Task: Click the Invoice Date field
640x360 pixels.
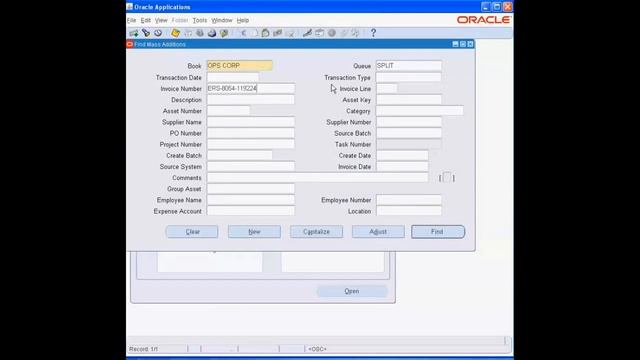Action: click(x=402, y=167)
